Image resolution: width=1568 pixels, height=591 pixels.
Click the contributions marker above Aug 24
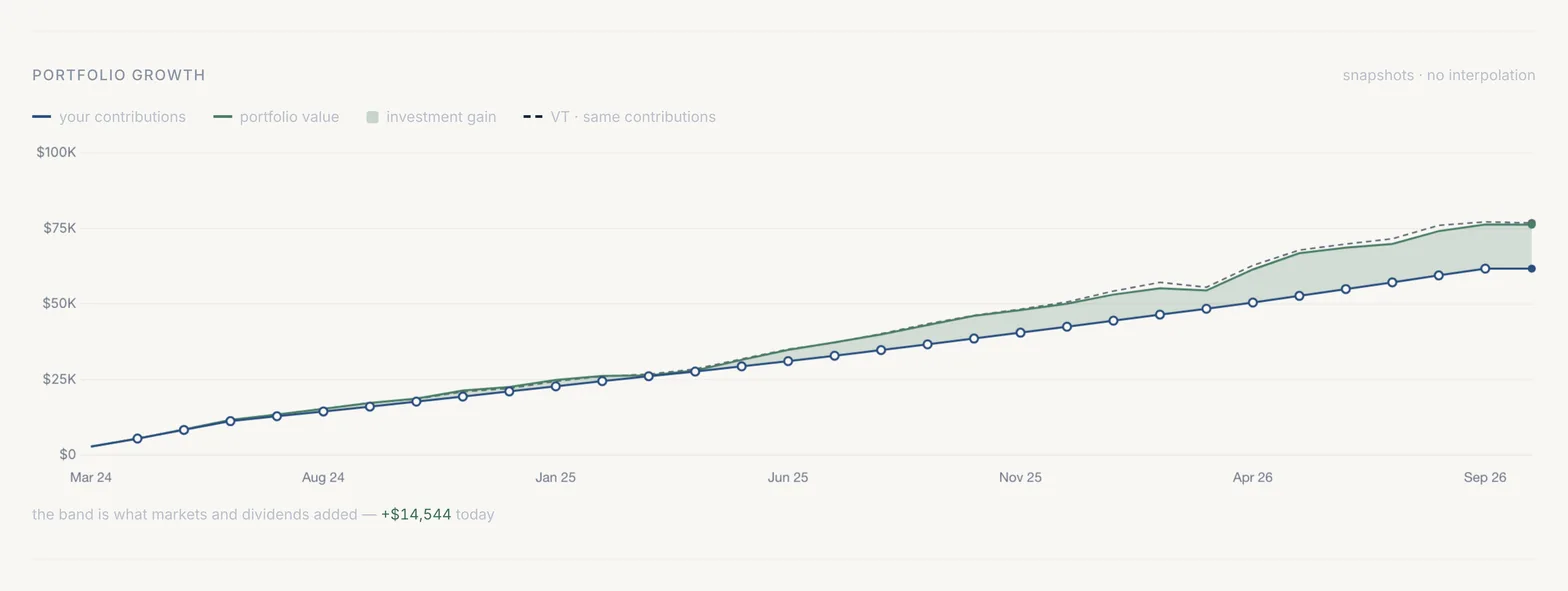(323, 411)
